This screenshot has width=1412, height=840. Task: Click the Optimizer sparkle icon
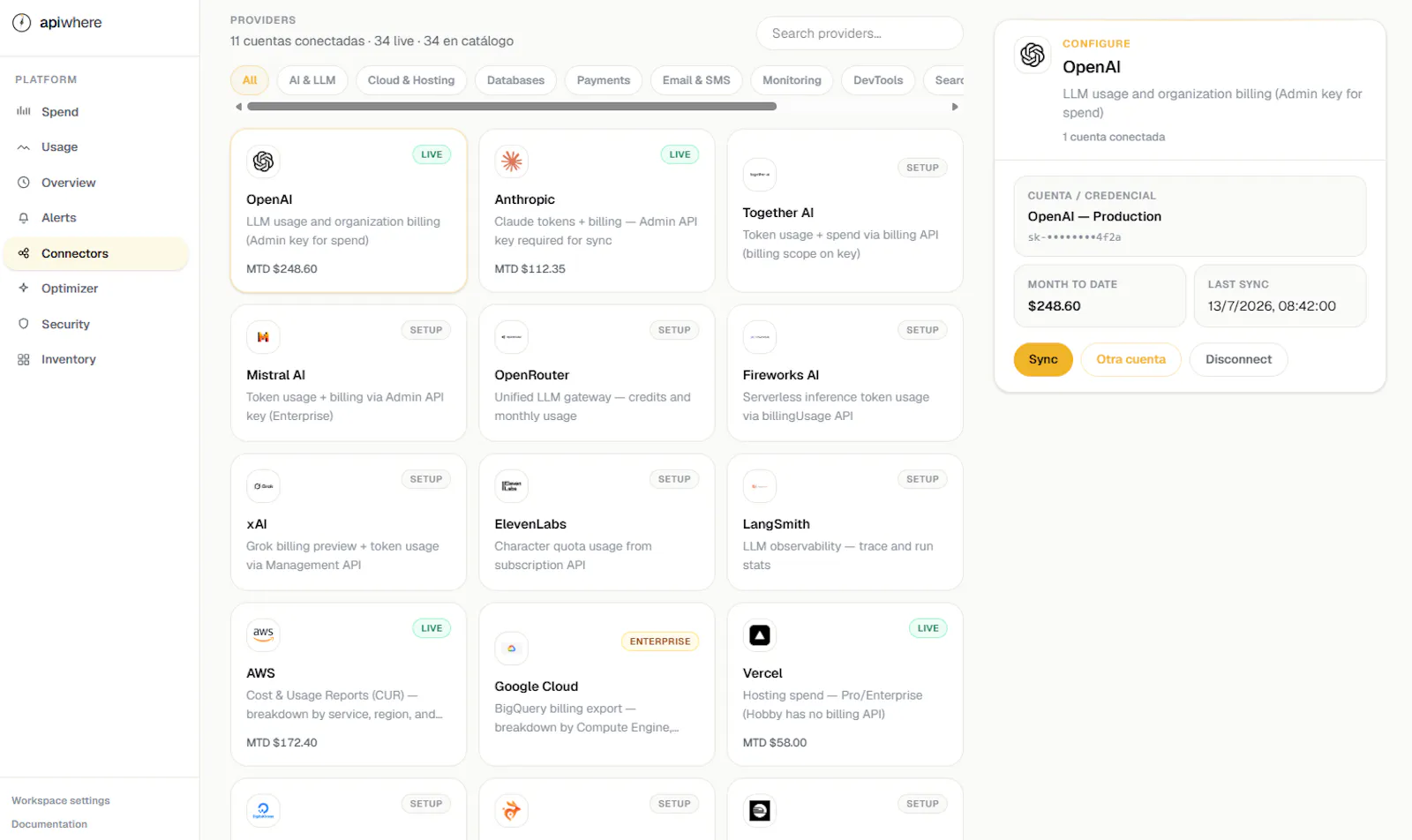tap(24, 289)
